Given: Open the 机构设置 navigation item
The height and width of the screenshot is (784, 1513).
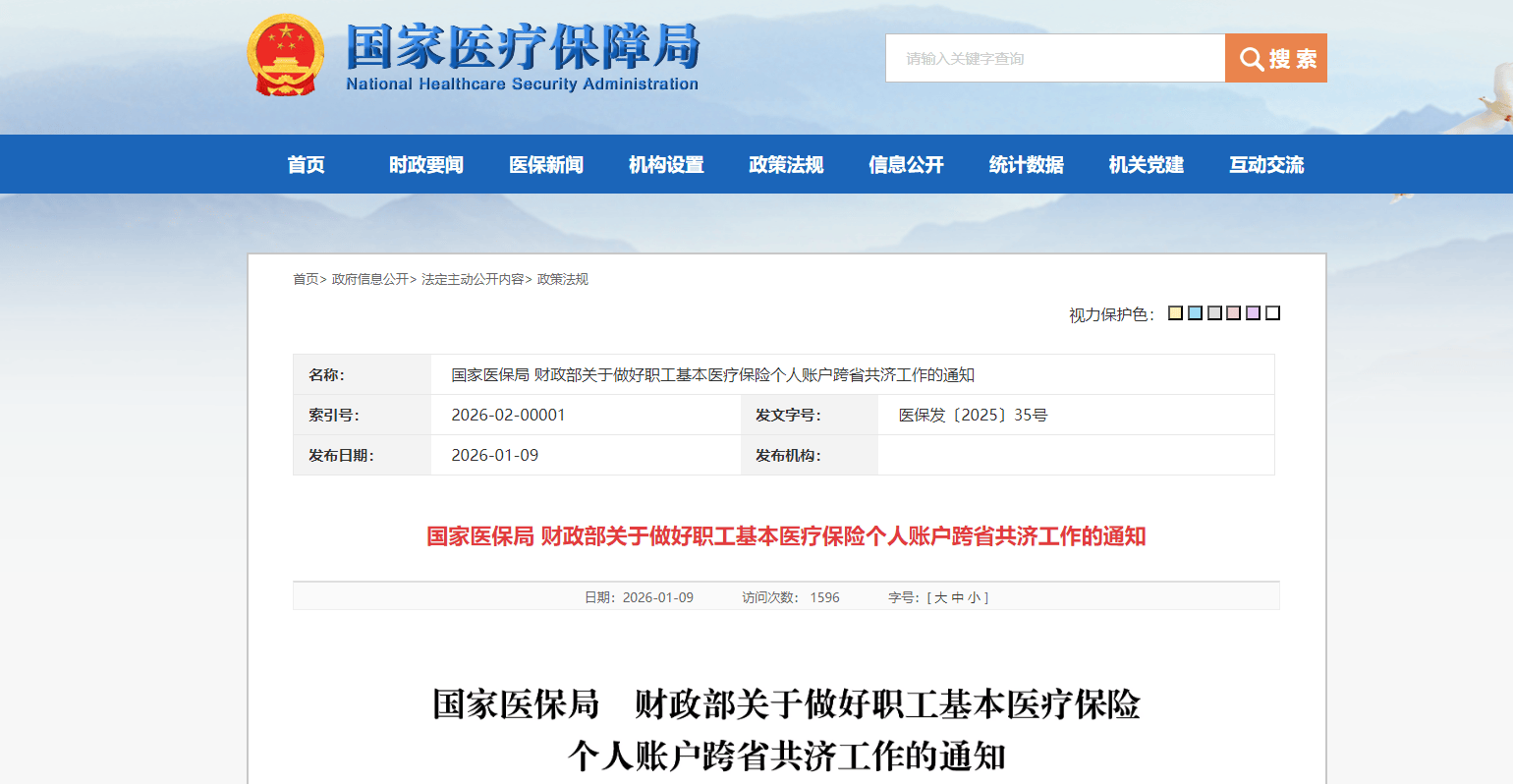Looking at the screenshot, I should (666, 164).
